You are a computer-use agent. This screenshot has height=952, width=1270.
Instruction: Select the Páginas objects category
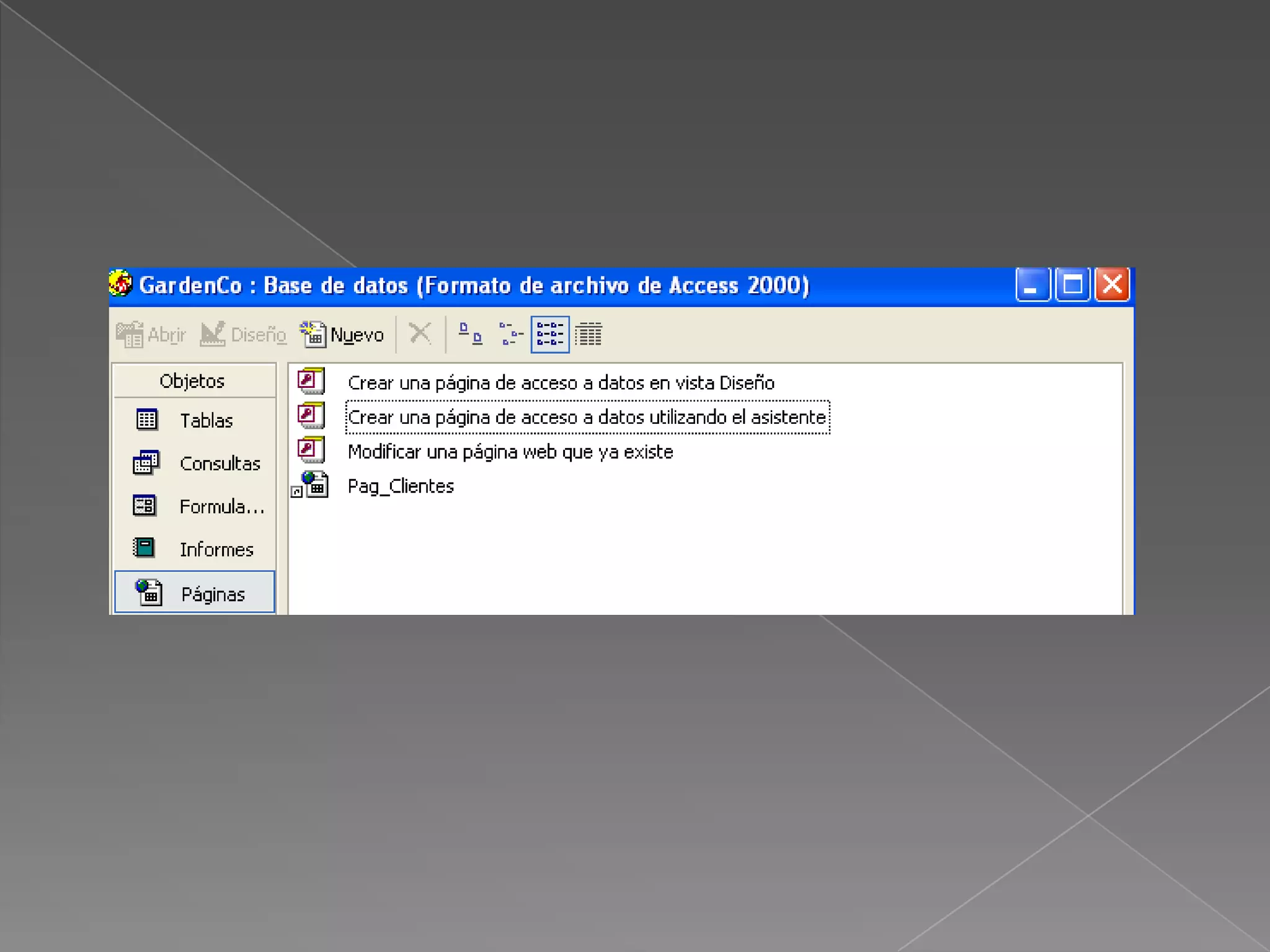[x=195, y=593]
